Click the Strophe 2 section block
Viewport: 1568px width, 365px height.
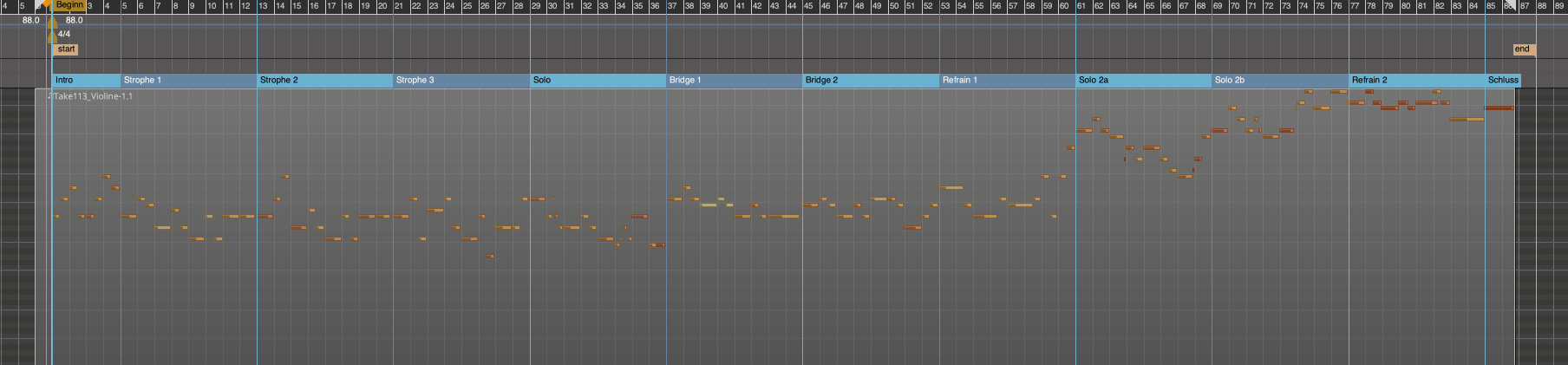(x=325, y=80)
